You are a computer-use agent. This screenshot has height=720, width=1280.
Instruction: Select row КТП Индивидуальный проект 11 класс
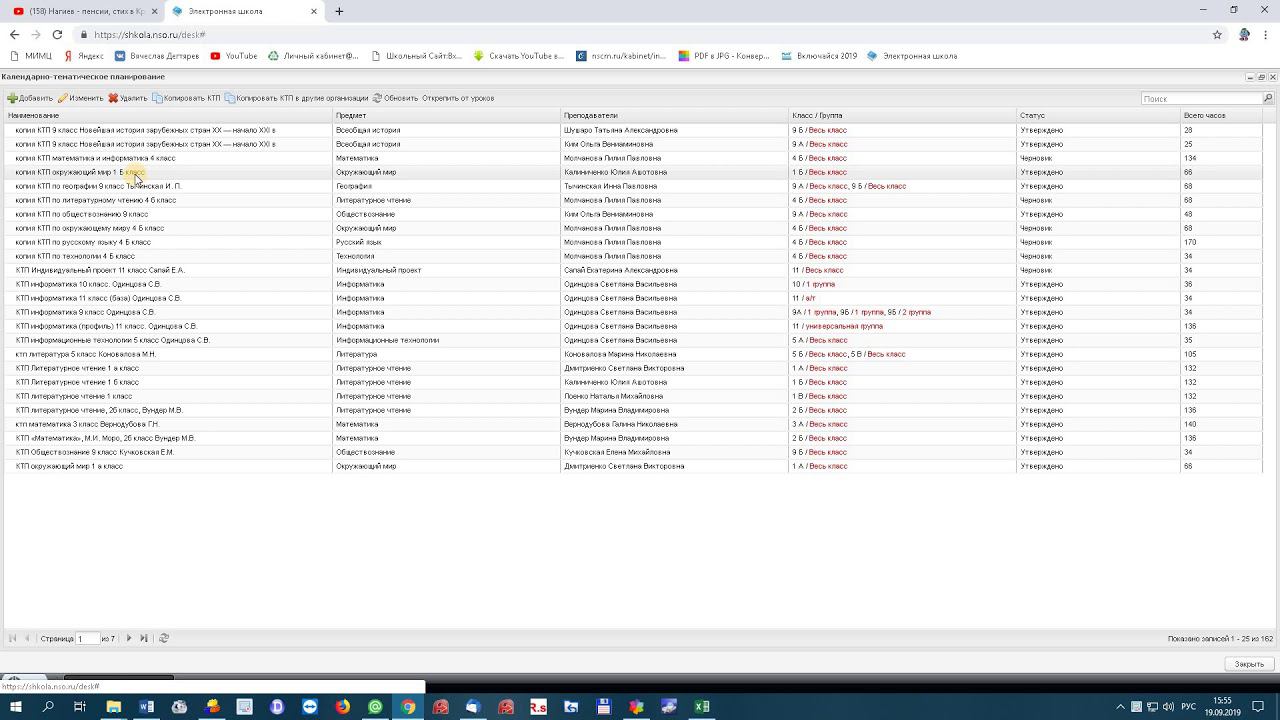pos(632,270)
